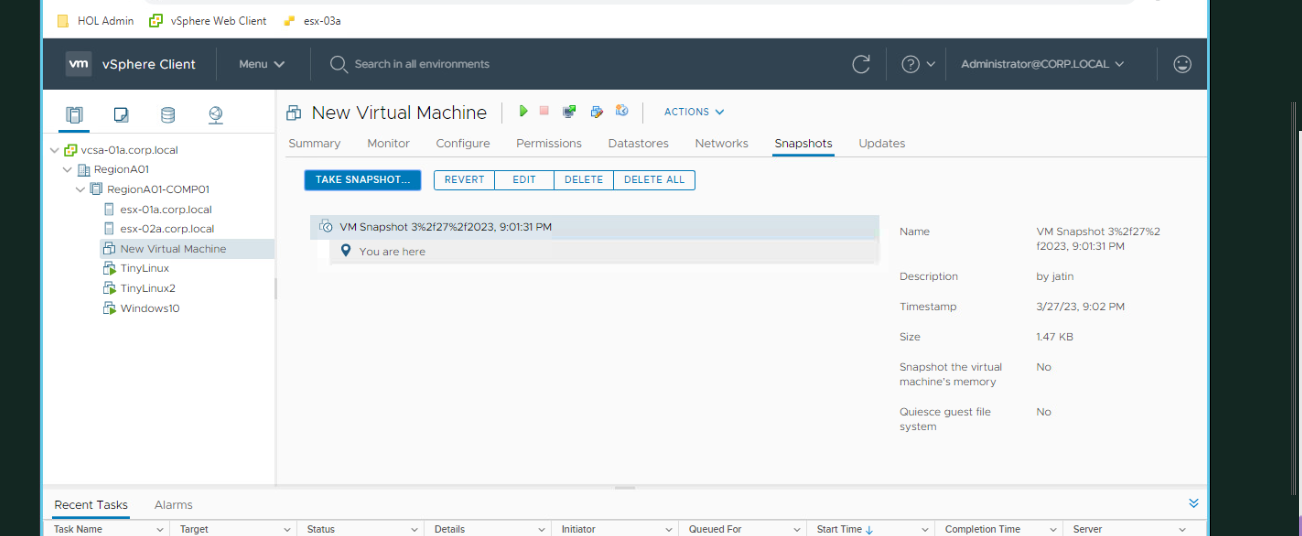Click the You are here location pin

coord(346,251)
